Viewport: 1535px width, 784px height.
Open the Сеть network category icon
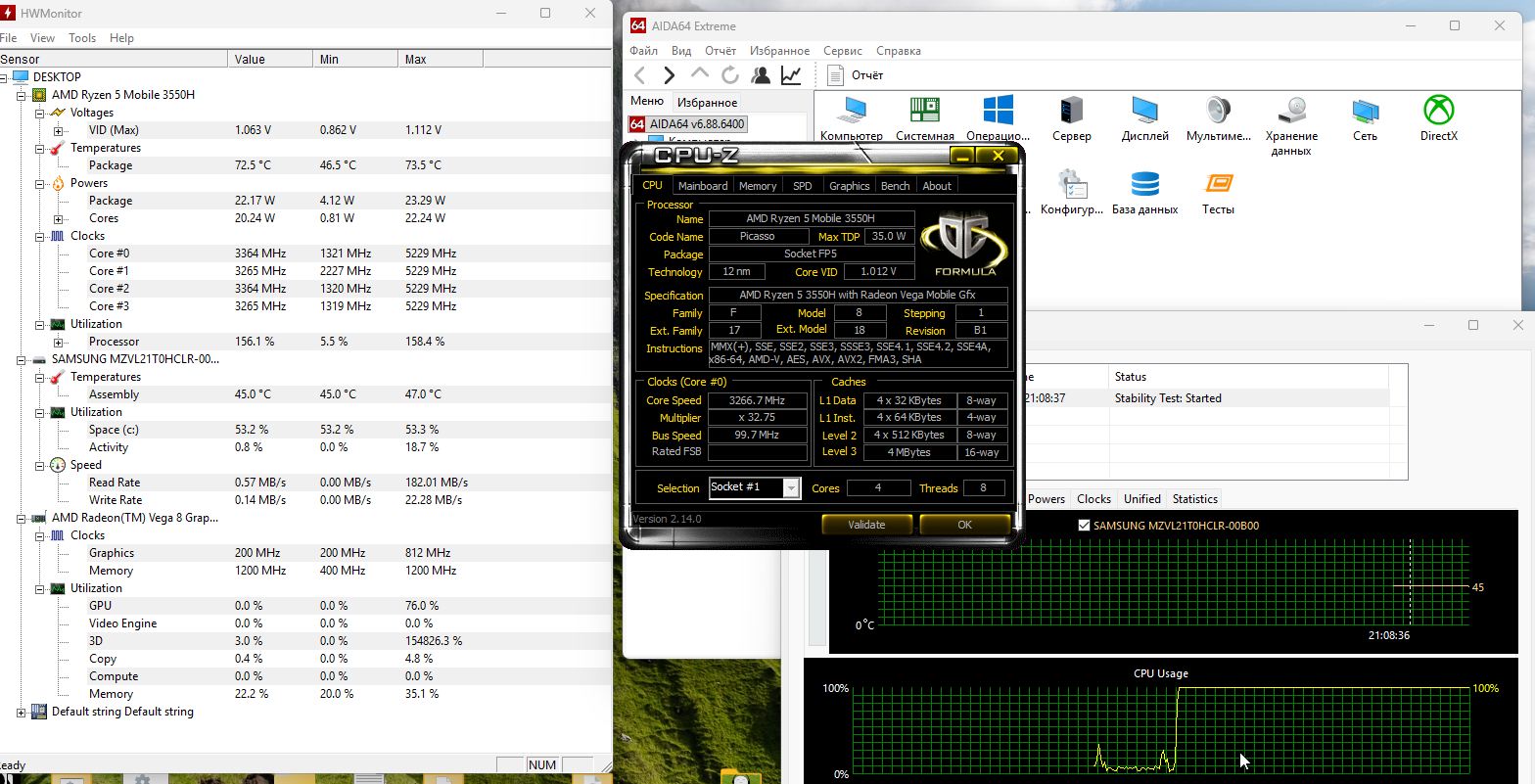click(x=1366, y=118)
